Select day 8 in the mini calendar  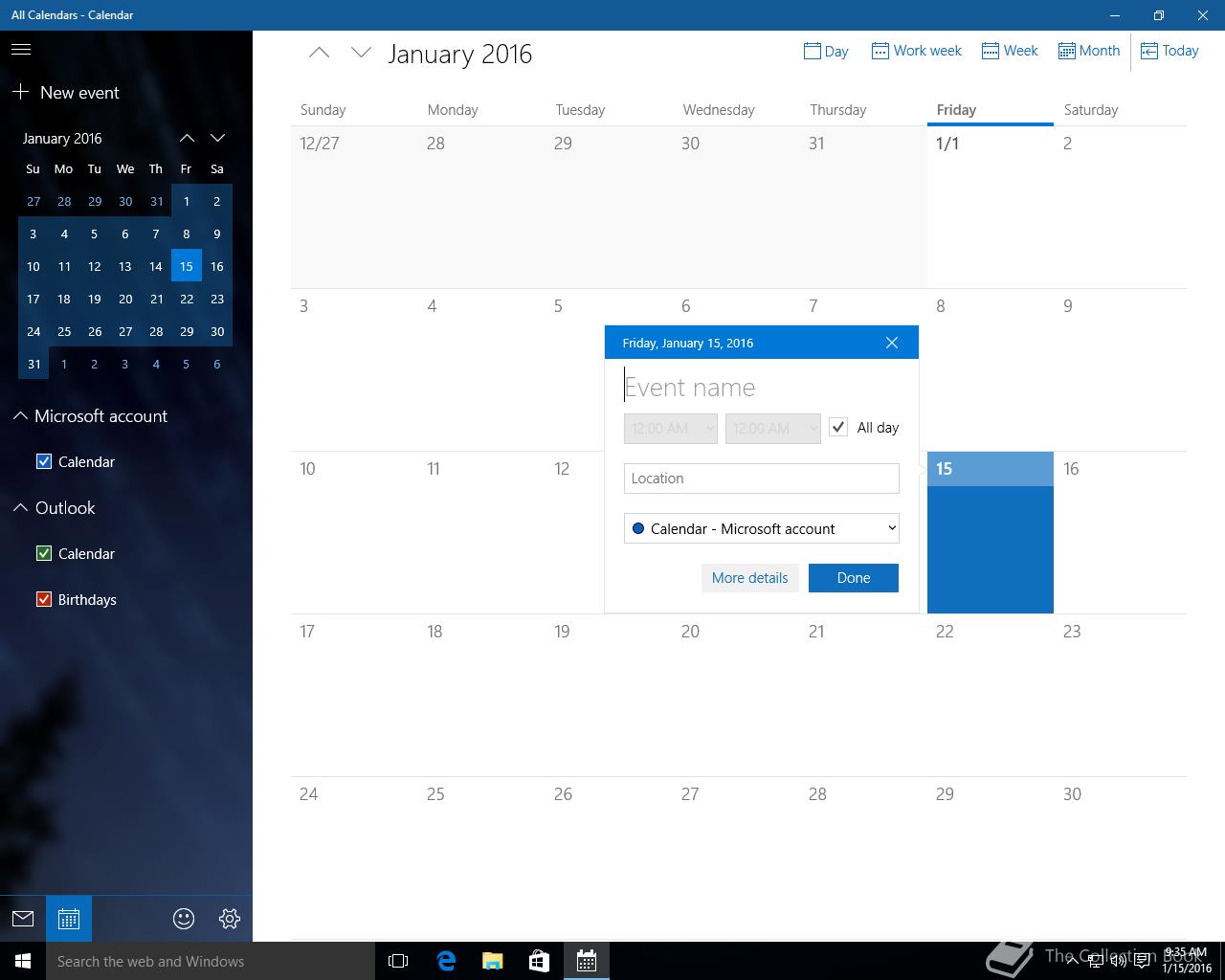click(x=187, y=234)
